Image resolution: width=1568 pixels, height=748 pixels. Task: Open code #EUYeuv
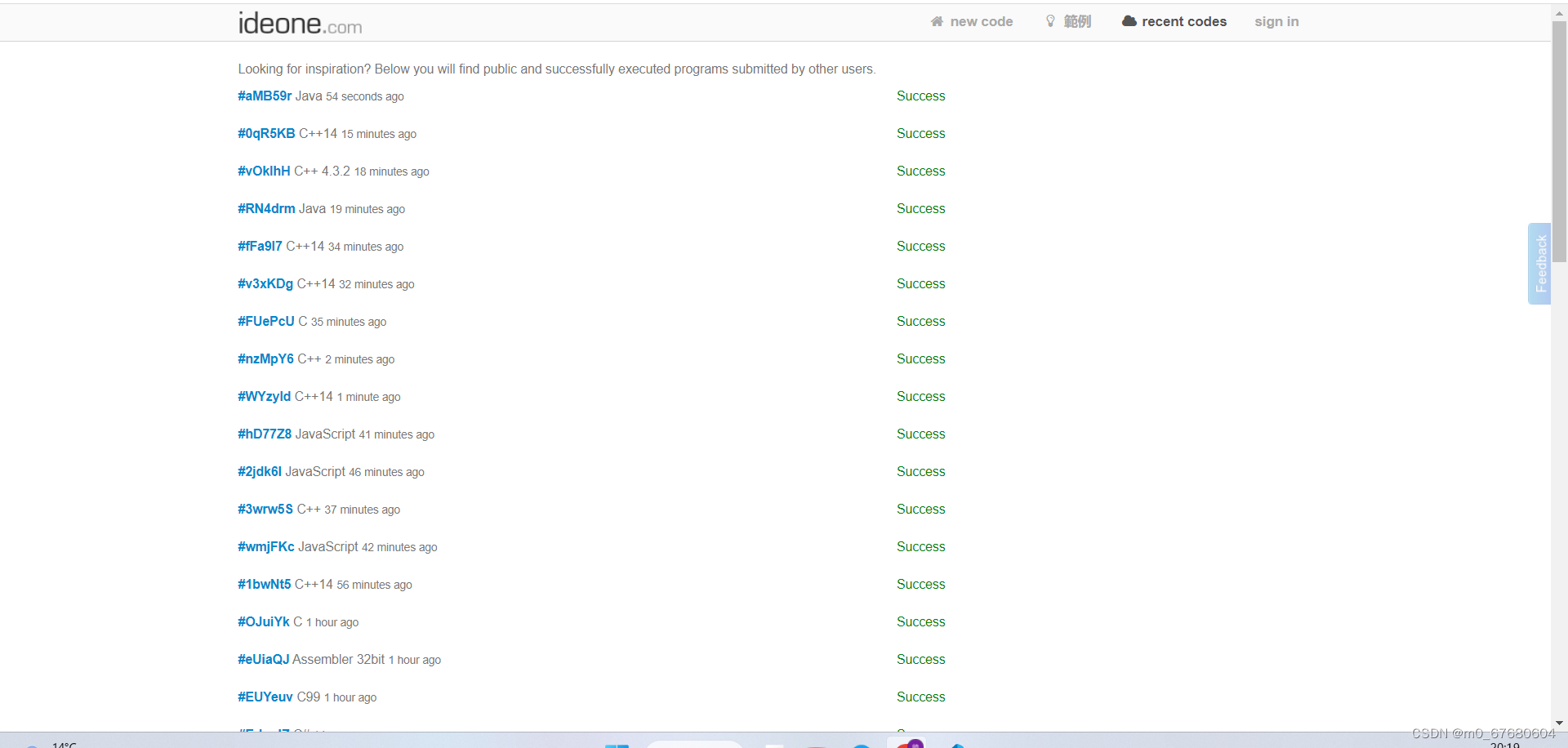[x=265, y=697]
